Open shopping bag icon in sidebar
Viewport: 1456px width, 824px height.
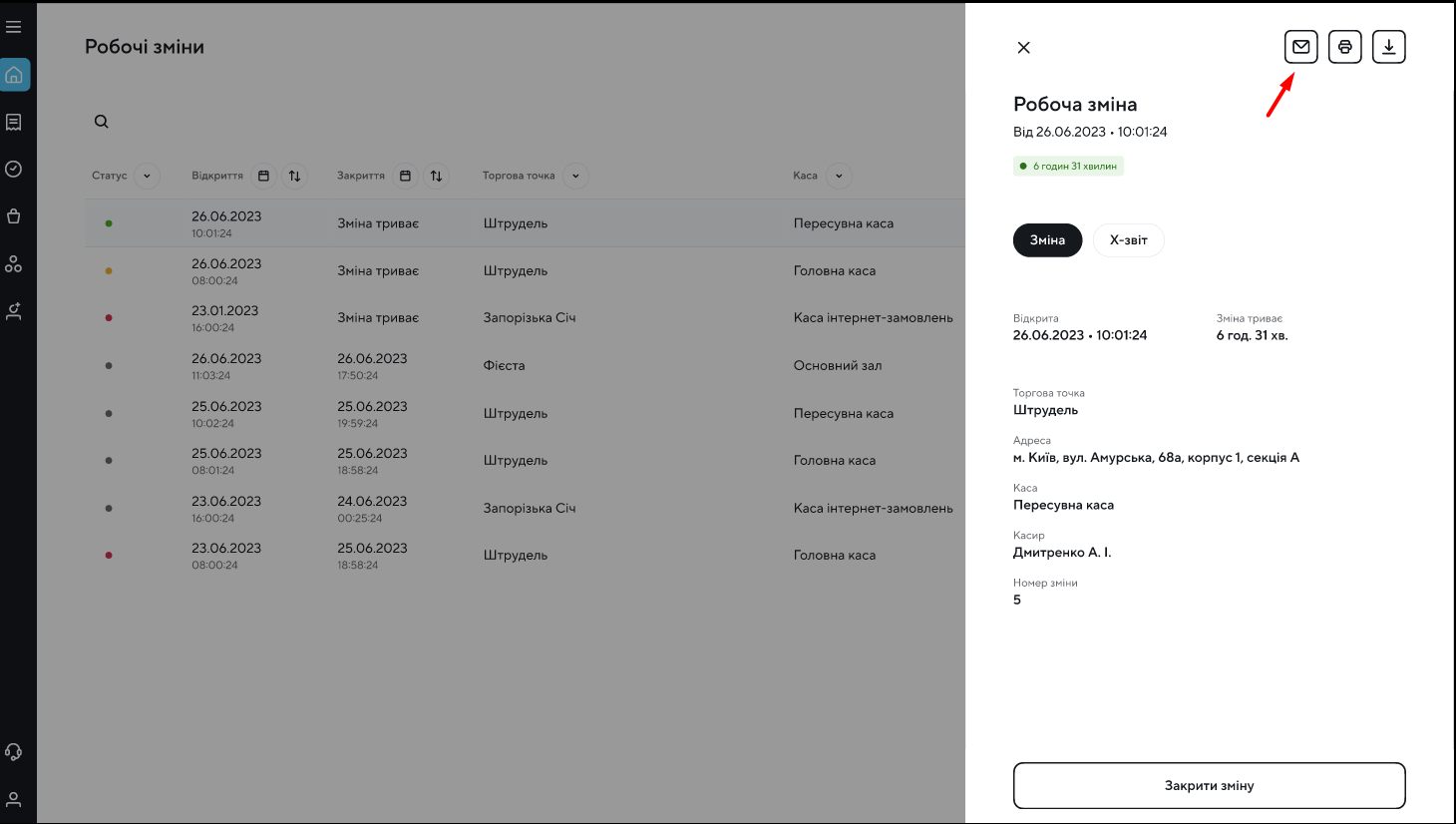14,216
